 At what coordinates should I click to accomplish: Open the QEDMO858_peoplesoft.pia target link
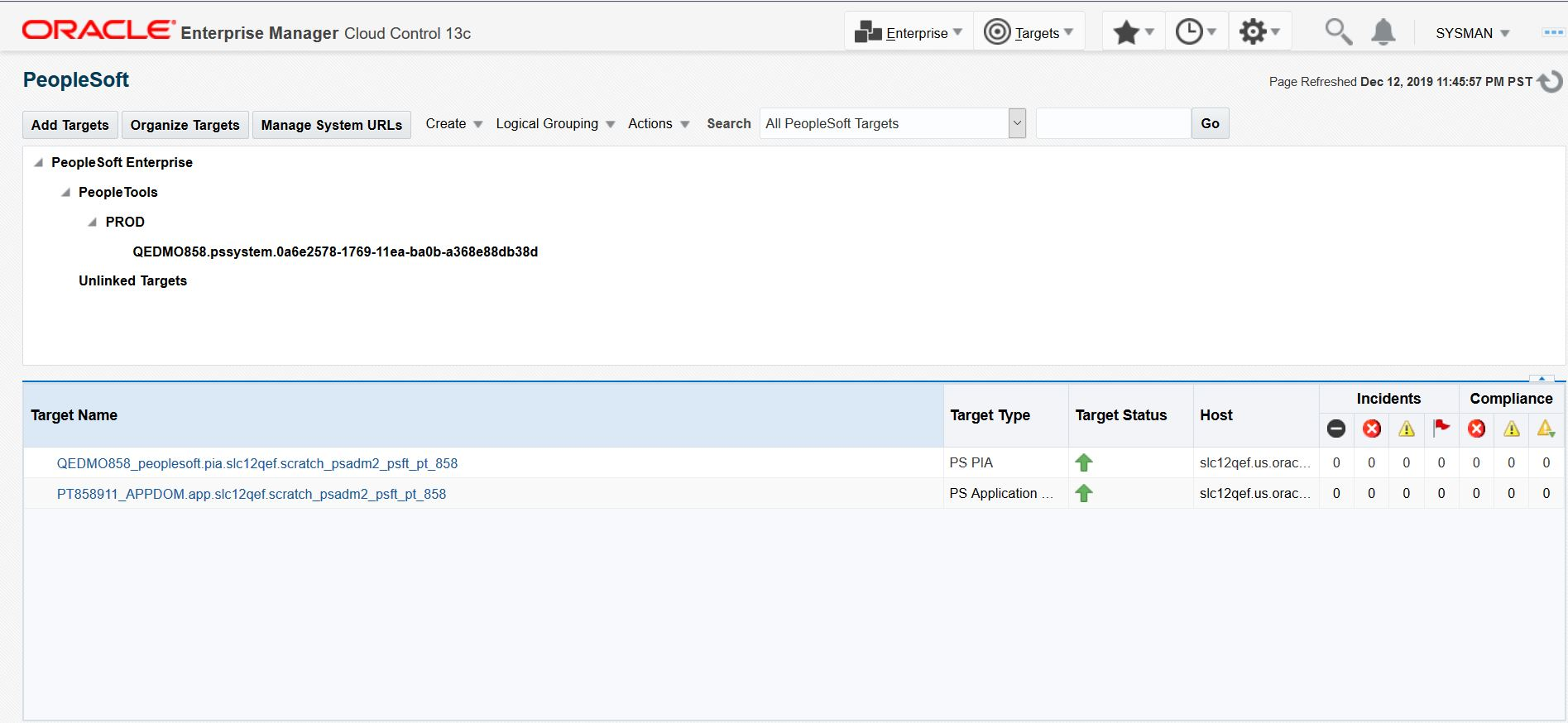pyautogui.click(x=257, y=463)
